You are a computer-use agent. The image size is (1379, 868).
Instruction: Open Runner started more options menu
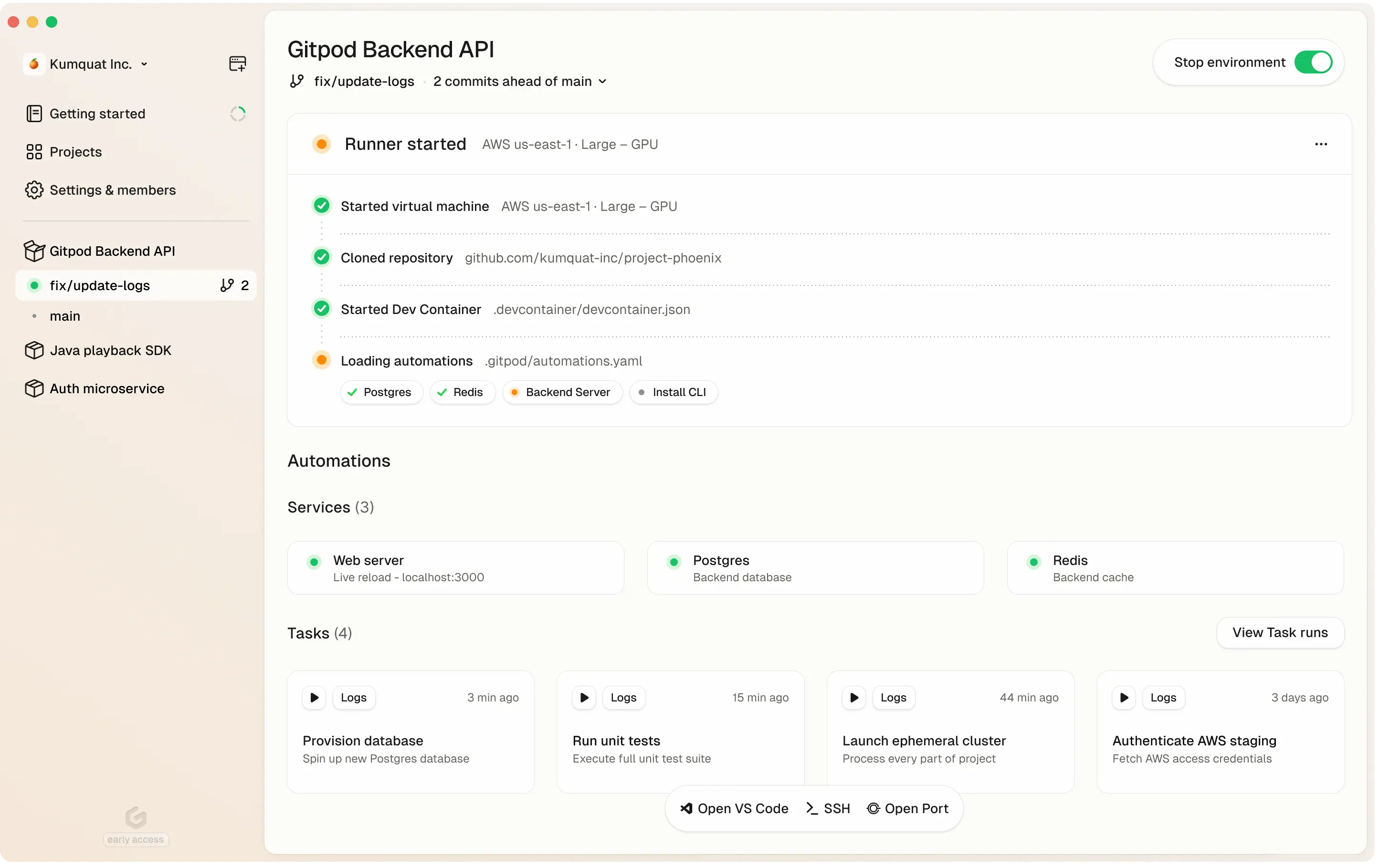1321,144
